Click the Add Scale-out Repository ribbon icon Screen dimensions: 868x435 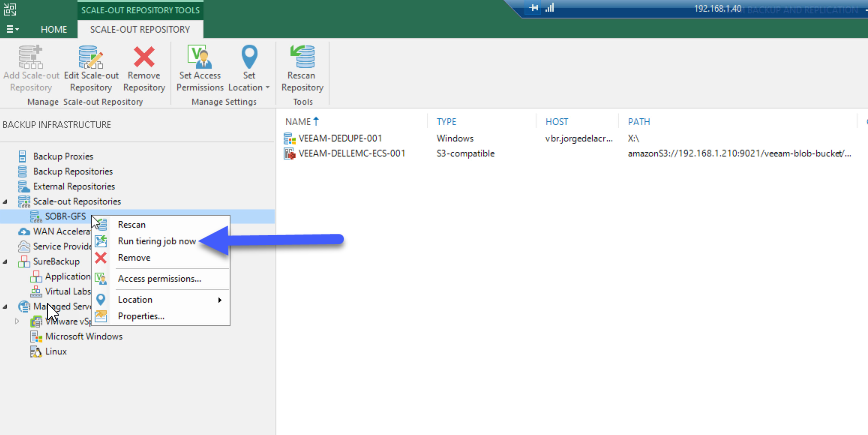pos(31,56)
